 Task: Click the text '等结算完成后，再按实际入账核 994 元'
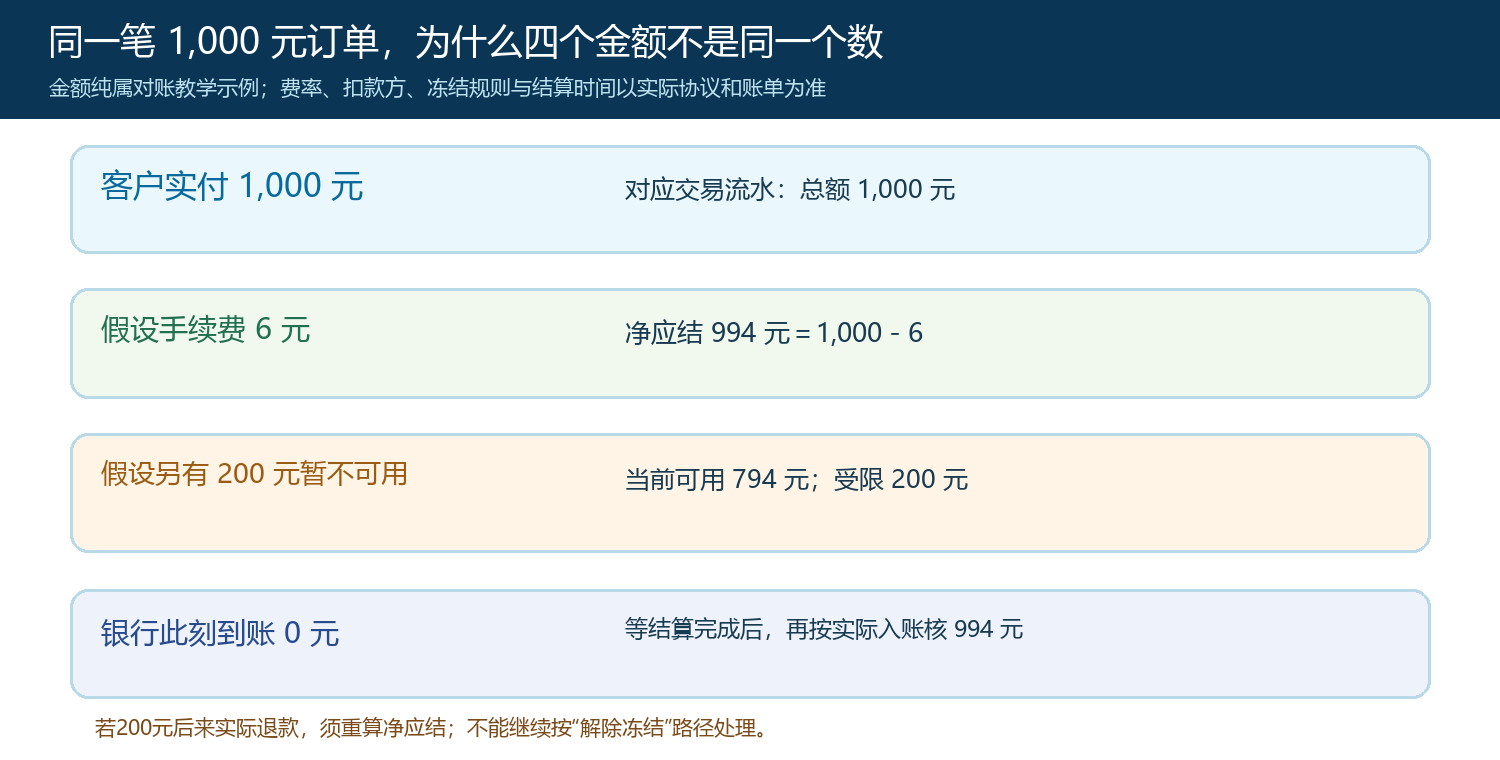(824, 629)
